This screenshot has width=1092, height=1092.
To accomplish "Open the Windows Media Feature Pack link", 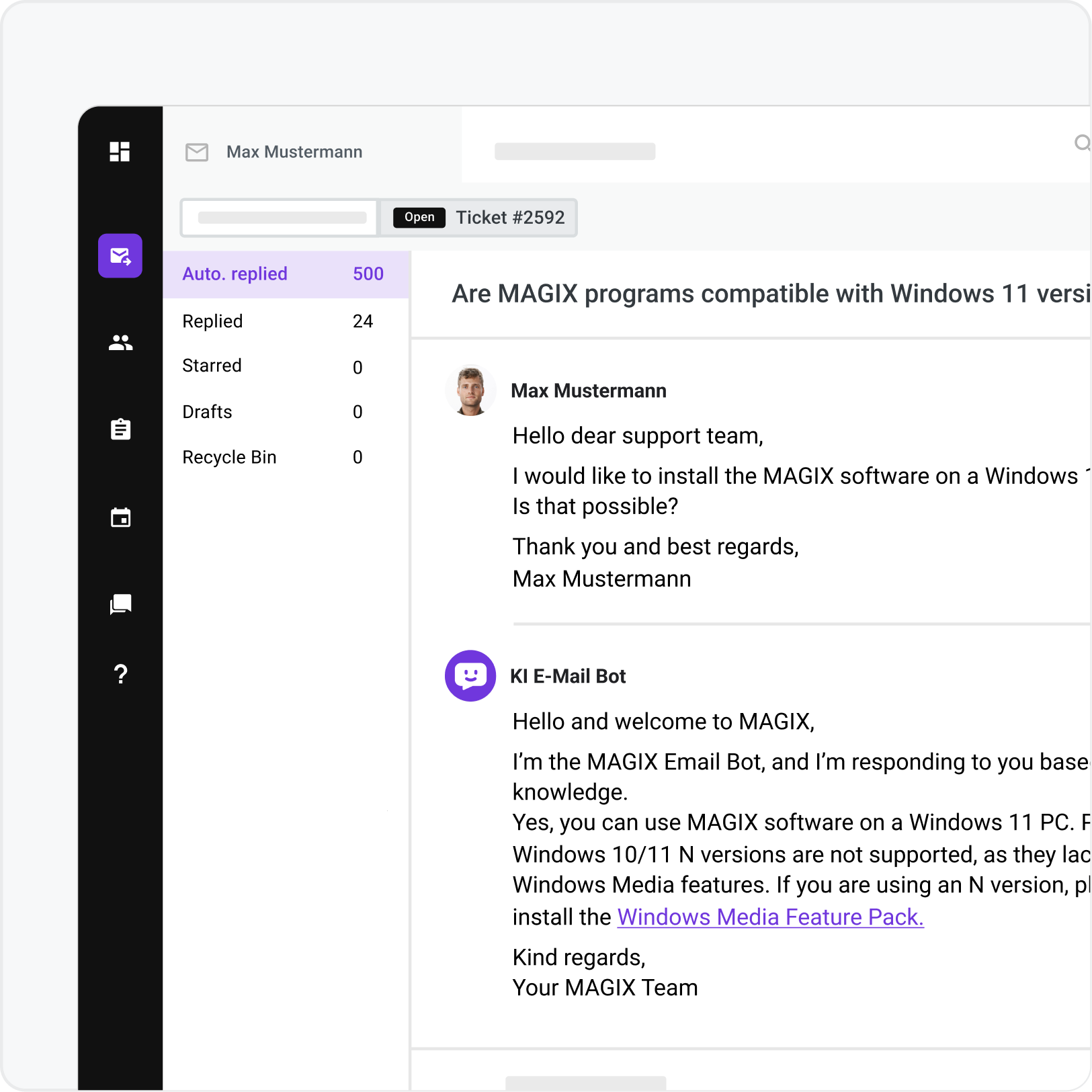I will pos(771,917).
